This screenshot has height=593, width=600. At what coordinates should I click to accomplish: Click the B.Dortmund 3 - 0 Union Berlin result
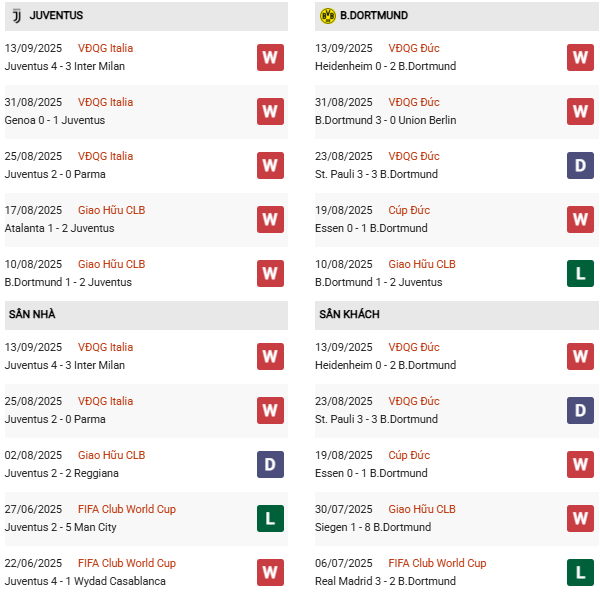pyautogui.click(x=385, y=120)
